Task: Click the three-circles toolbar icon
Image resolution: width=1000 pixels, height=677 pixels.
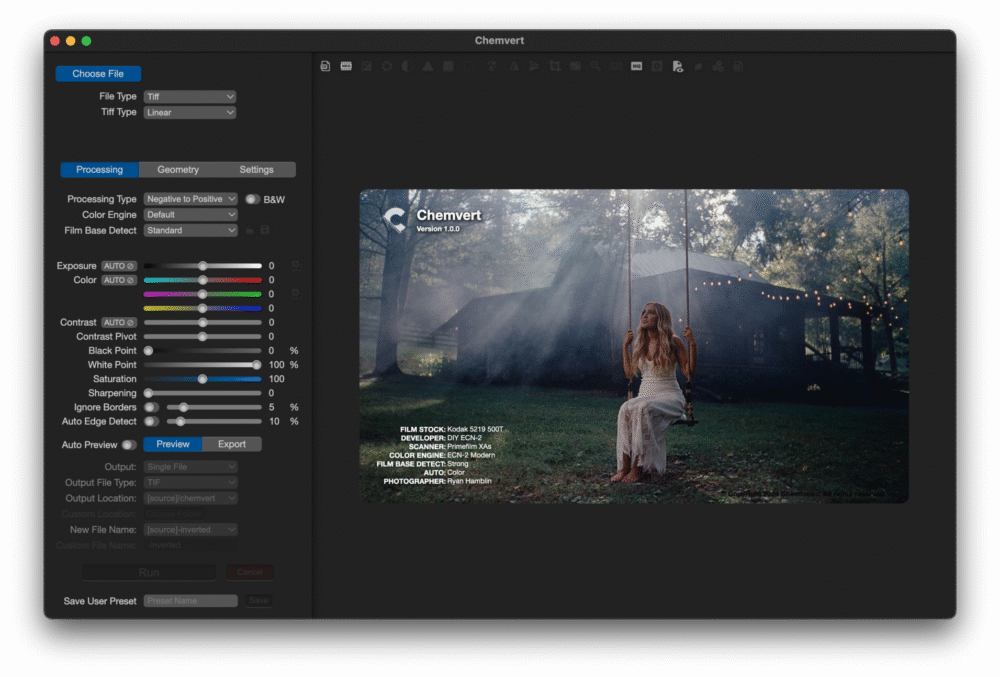Action: pos(718,66)
